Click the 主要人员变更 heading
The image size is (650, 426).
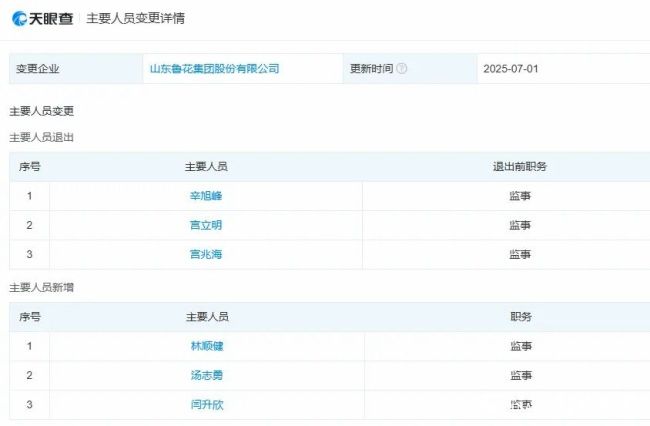pos(41,111)
